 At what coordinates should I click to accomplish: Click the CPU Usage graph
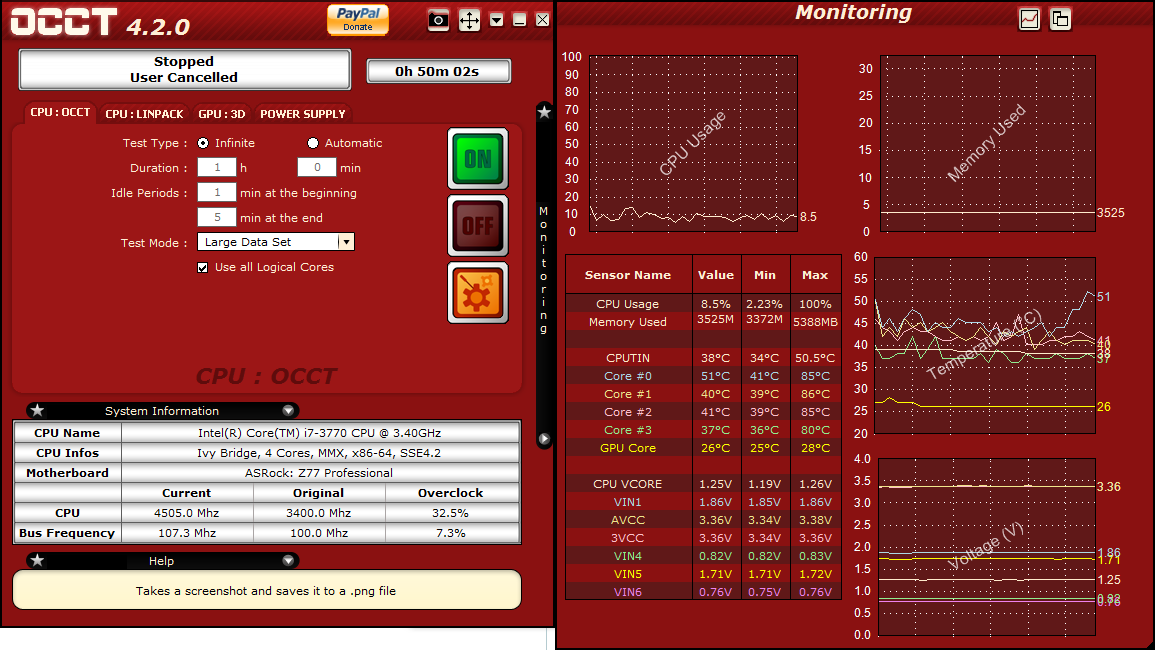pyautogui.click(x=693, y=144)
